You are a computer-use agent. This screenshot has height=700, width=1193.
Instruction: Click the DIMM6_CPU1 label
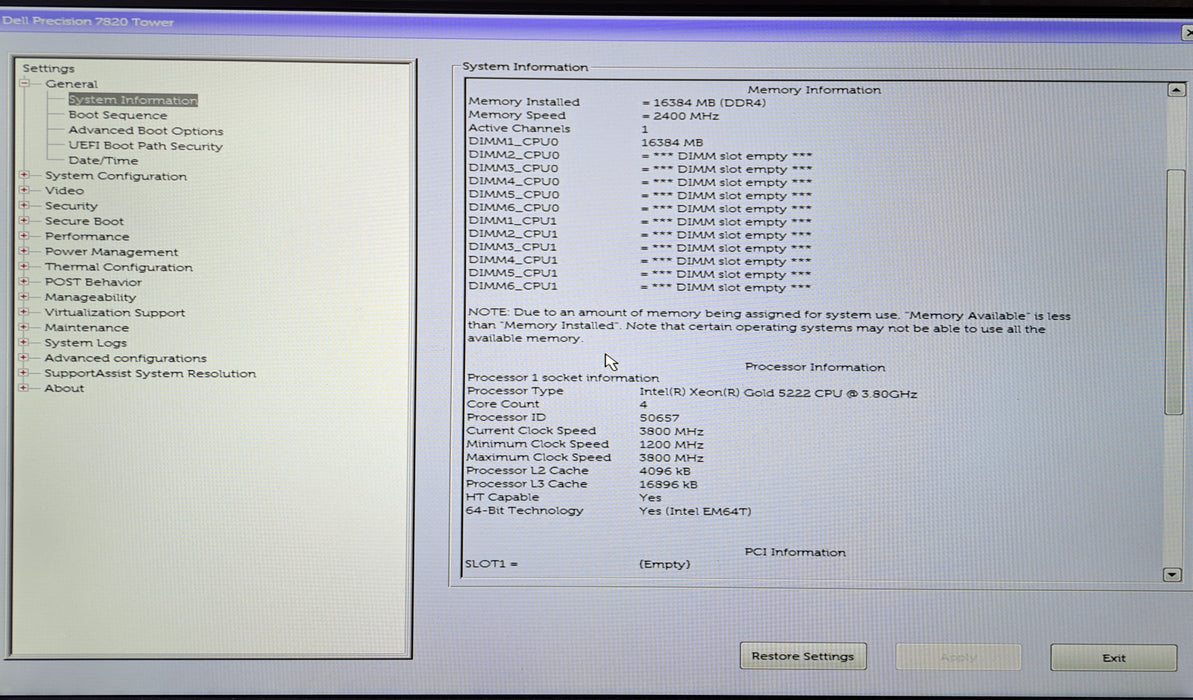(513, 286)
